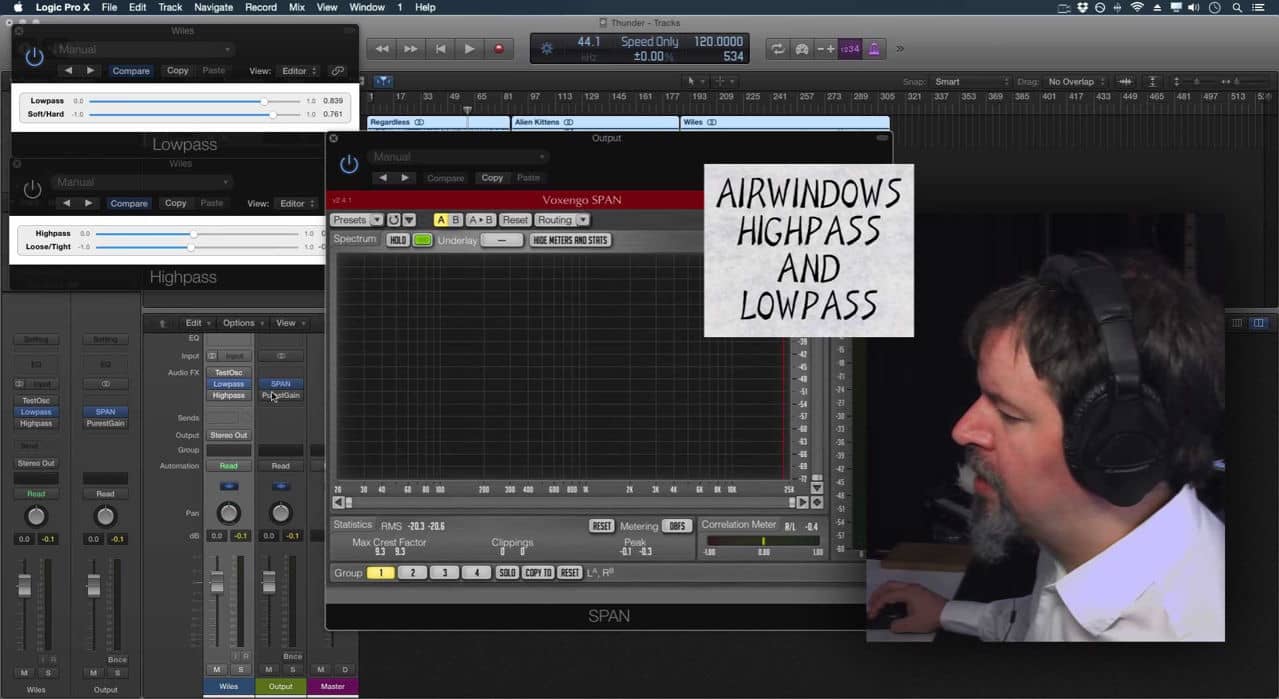The image size is (1279, 699).
Task: Mute the Wiles channel strip in the mixer
Action: click(x=217, y=669)
